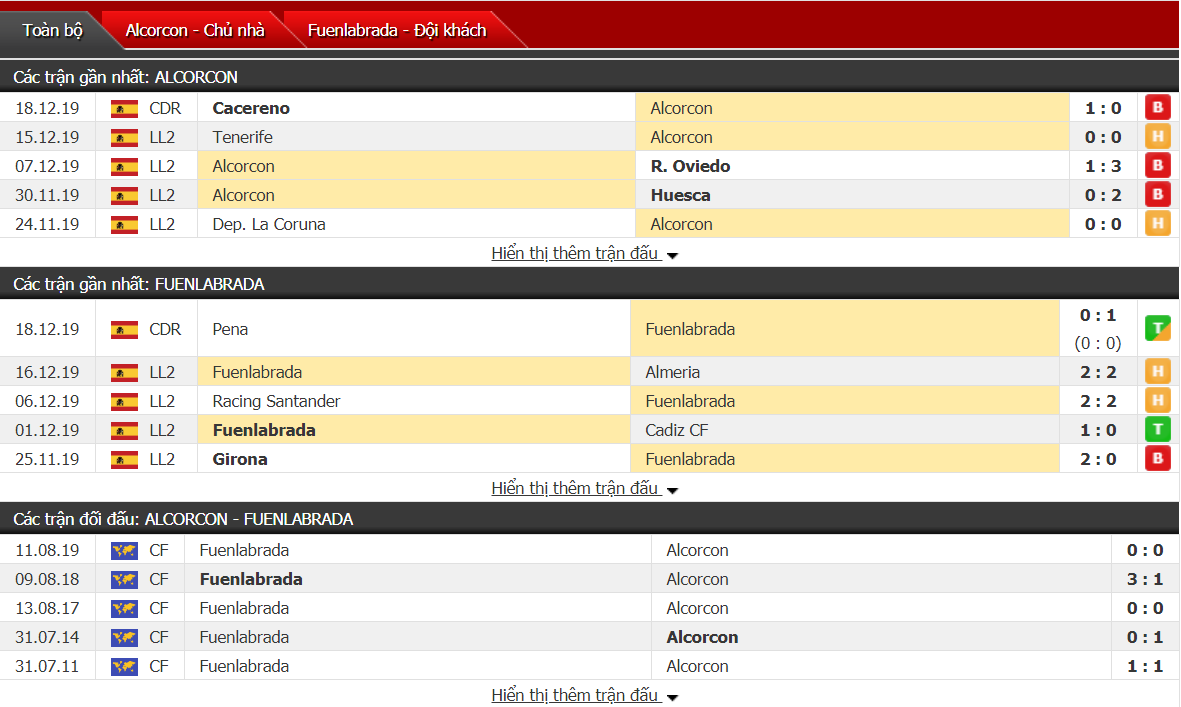Click score 1 : 1 in 31.07.11 match
1181x707 pixels.
point(1145,666)
